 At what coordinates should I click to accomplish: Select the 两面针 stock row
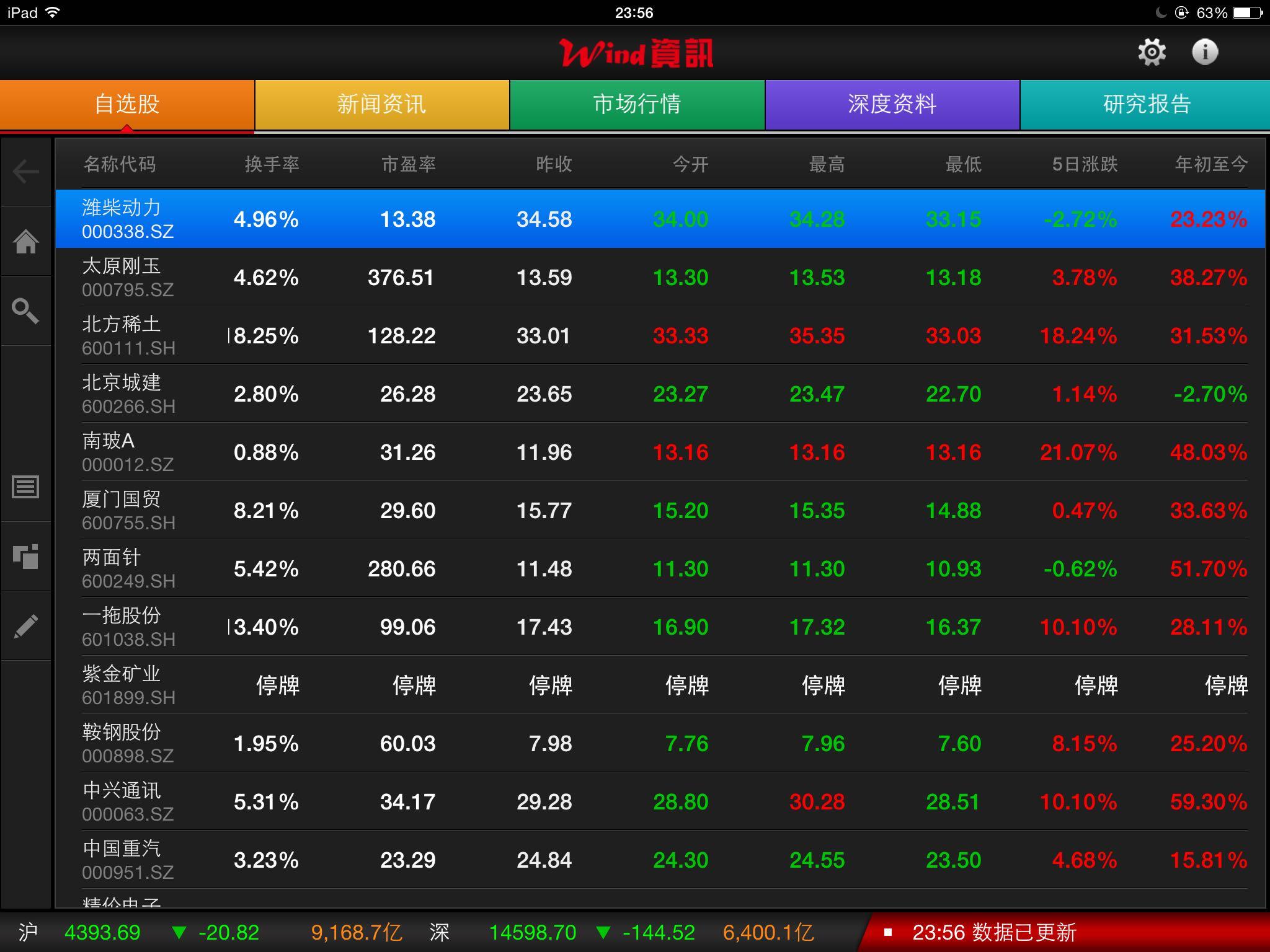click(x=660, y=568)
